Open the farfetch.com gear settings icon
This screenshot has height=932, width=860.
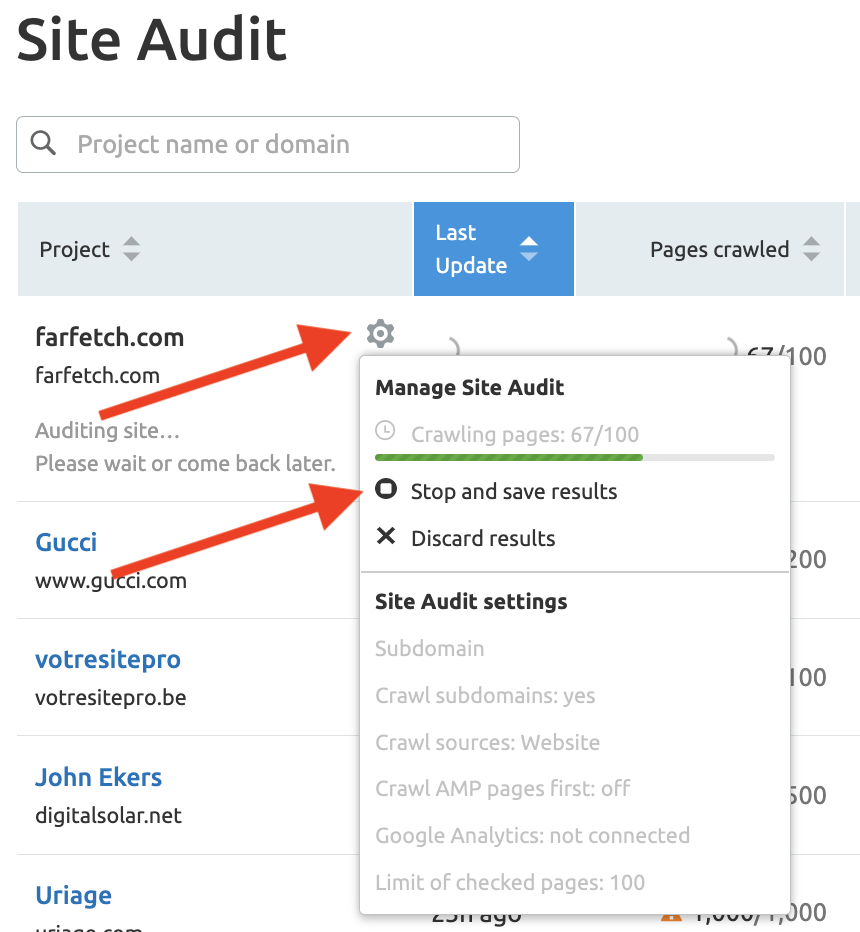380,333
